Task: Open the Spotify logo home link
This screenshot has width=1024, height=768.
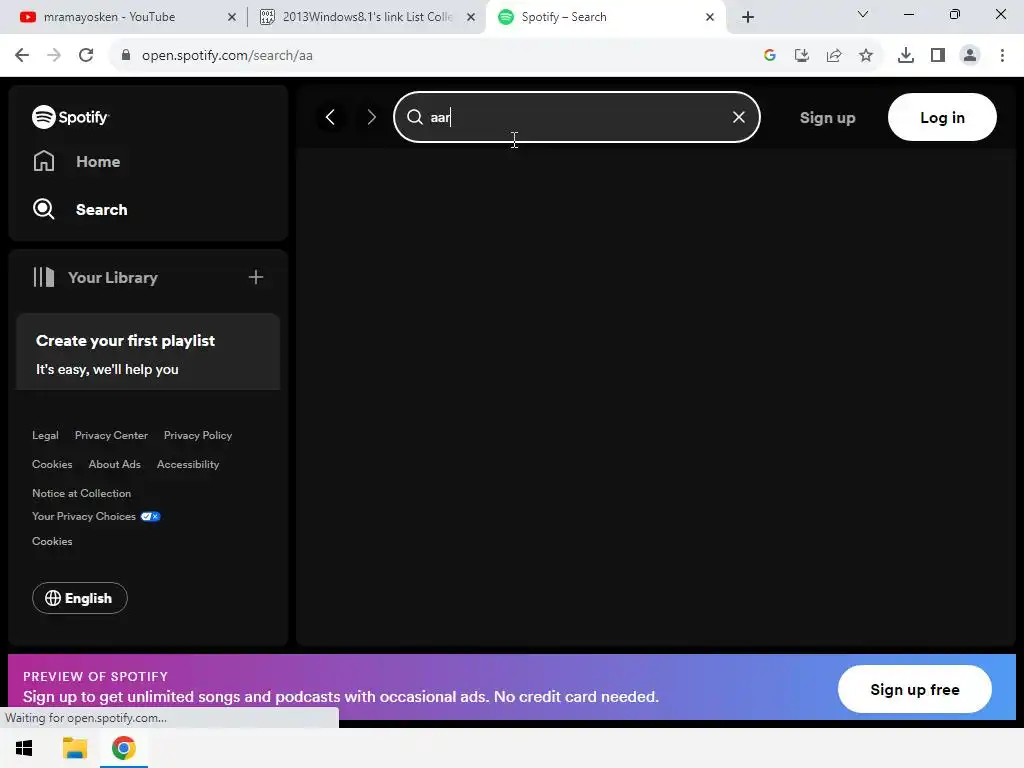Action: (71, 117)
